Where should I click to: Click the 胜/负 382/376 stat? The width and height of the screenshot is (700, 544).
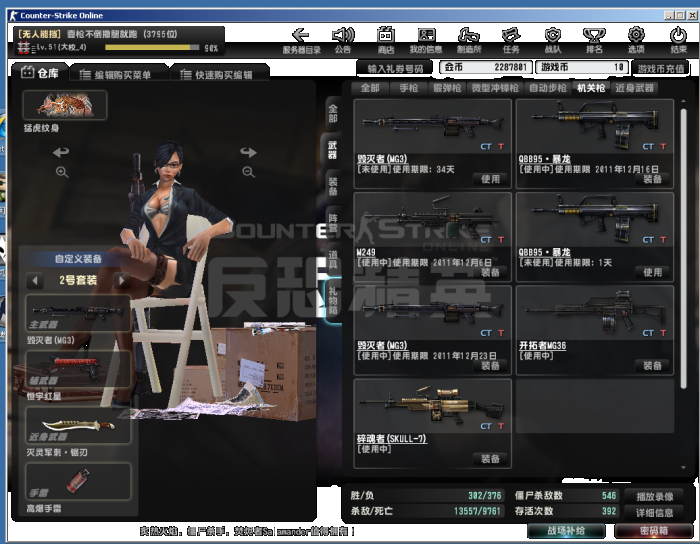(x=425, y=495)
